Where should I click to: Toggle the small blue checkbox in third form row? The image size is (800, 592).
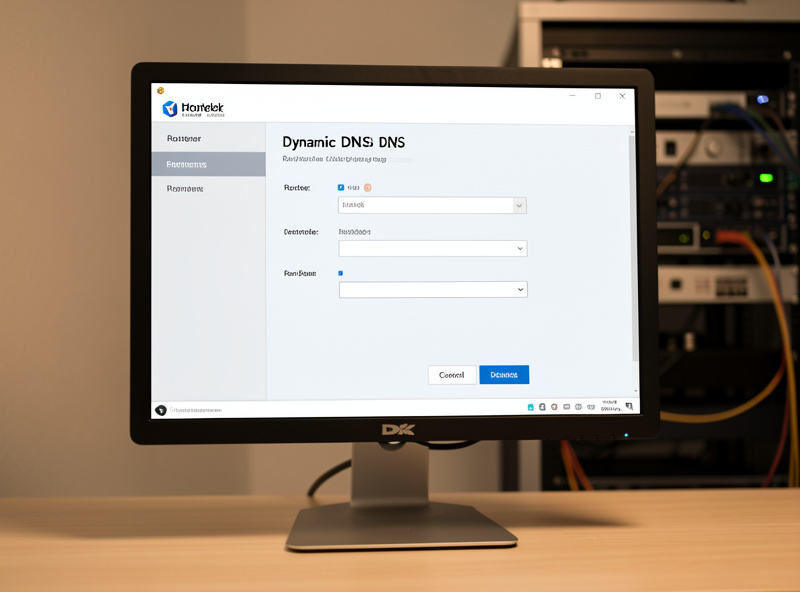tap(341, 273)
